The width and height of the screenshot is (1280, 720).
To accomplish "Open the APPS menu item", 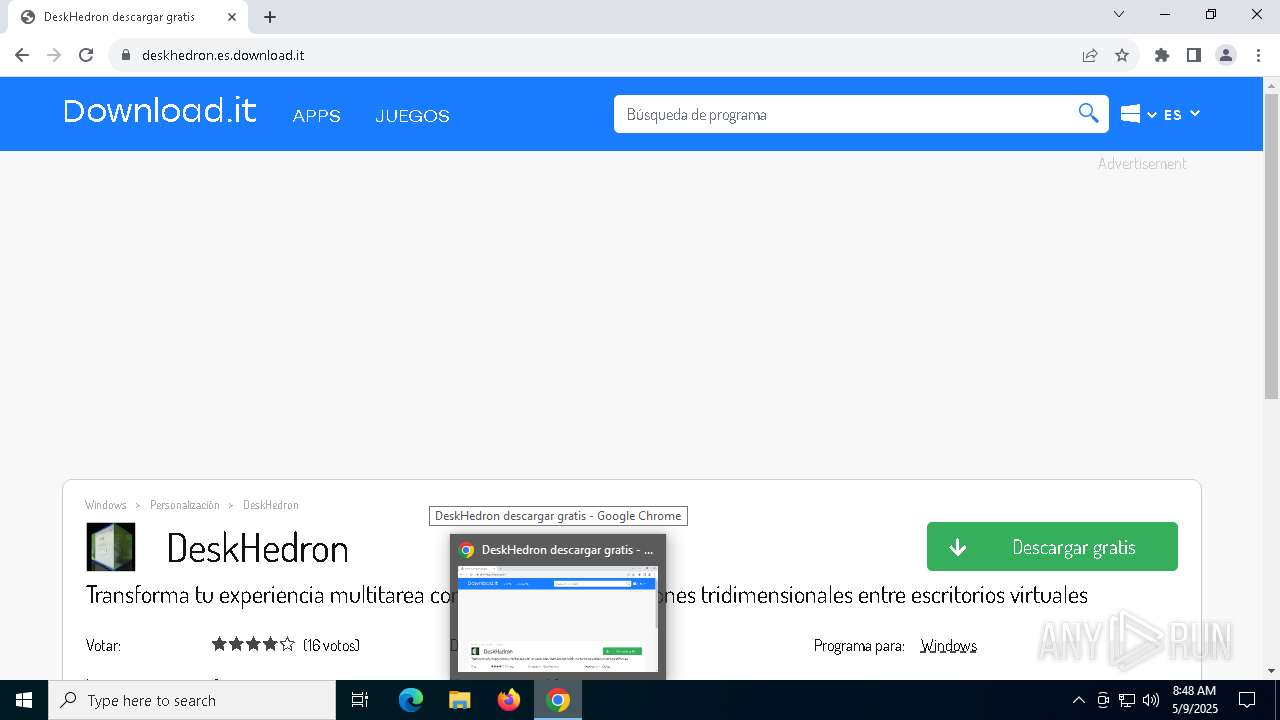I will [x=316, y=116].
